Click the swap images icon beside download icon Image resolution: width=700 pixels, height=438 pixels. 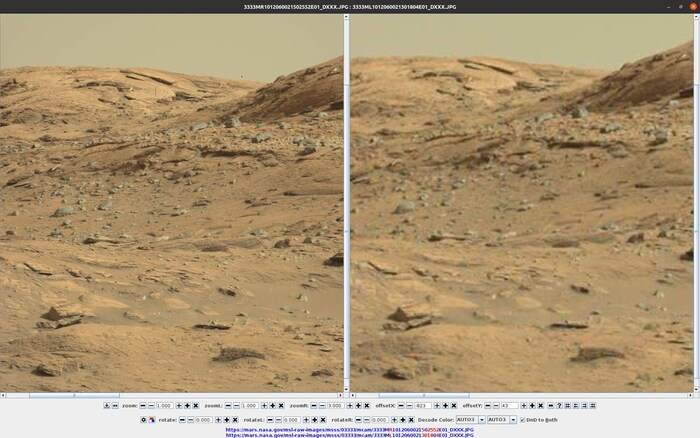pyautogui.click(x=115, y=406)
